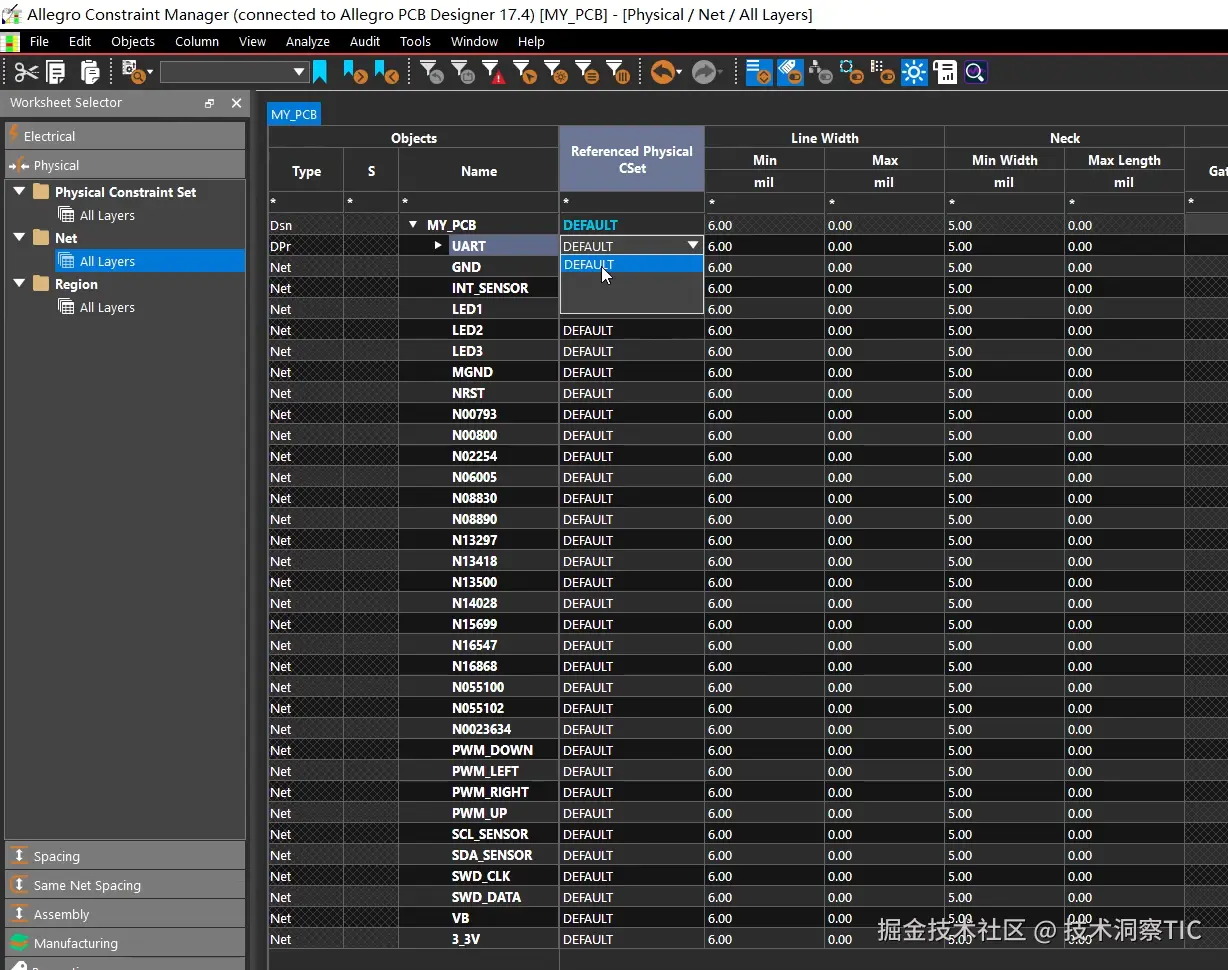The width and height of the screenshot is (1228, 970).
Task: Go to next bookmark icon
Action: (x=356, y=72)
